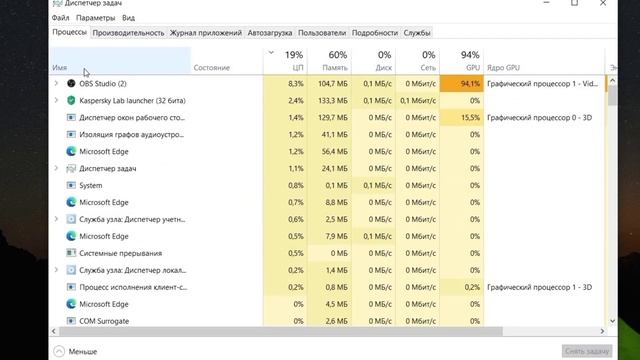Image resolution: width=640 pixels, height=360 pixels.
Task: Expand the Kaspersky Lab launcher group
Action: coord(56,100)
